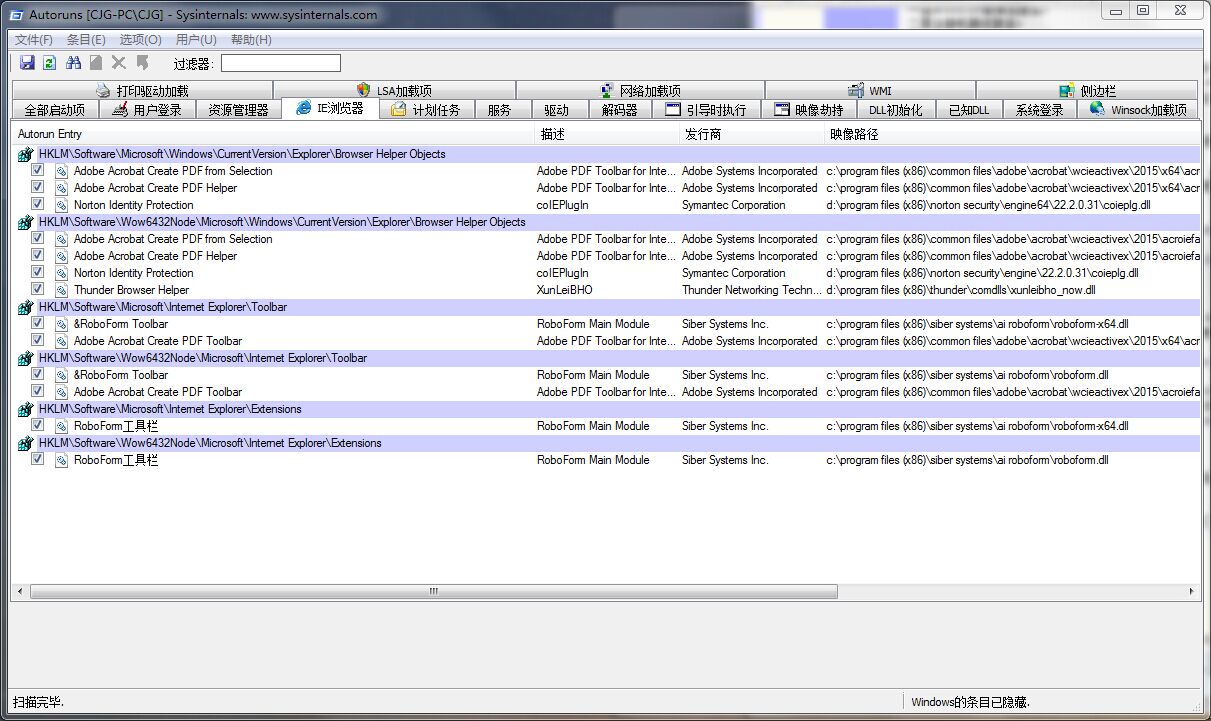Sort by the 发行商 column header
Screen dimensions: 1211x721
[703, 134]
